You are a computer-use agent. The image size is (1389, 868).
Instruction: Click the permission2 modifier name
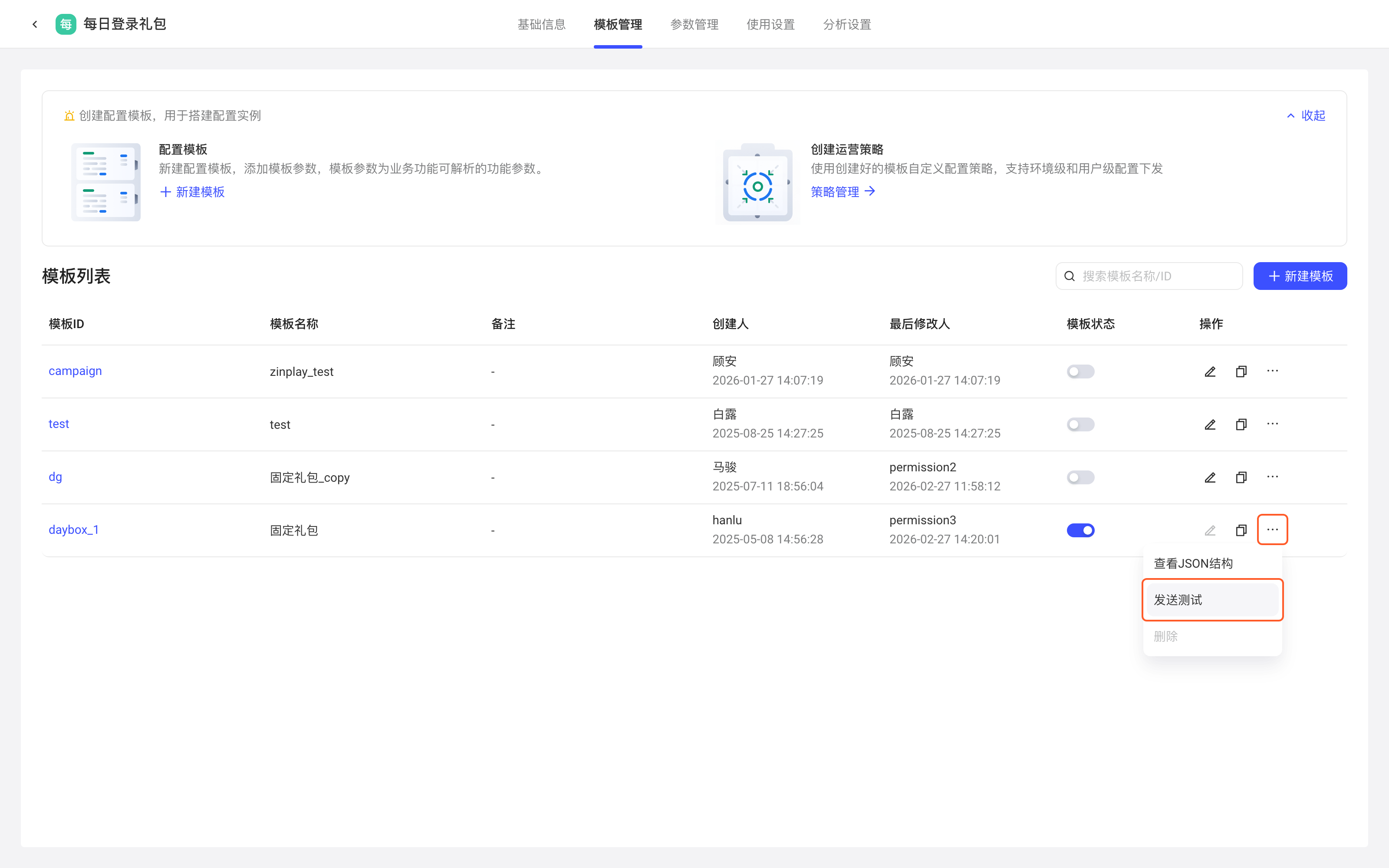(x=922, y=467)
